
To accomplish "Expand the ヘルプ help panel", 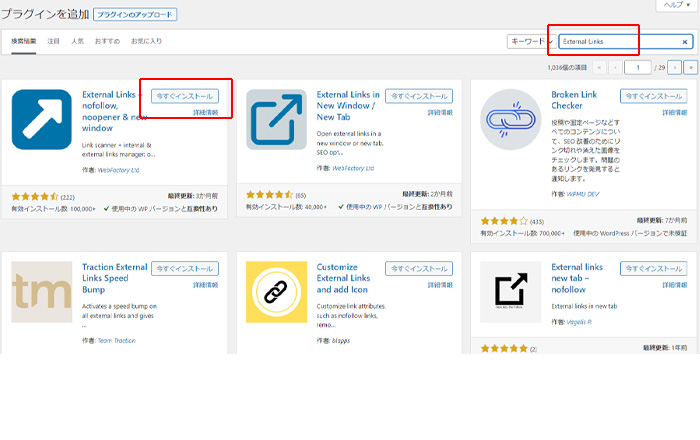I will click(x=677, y=5).
